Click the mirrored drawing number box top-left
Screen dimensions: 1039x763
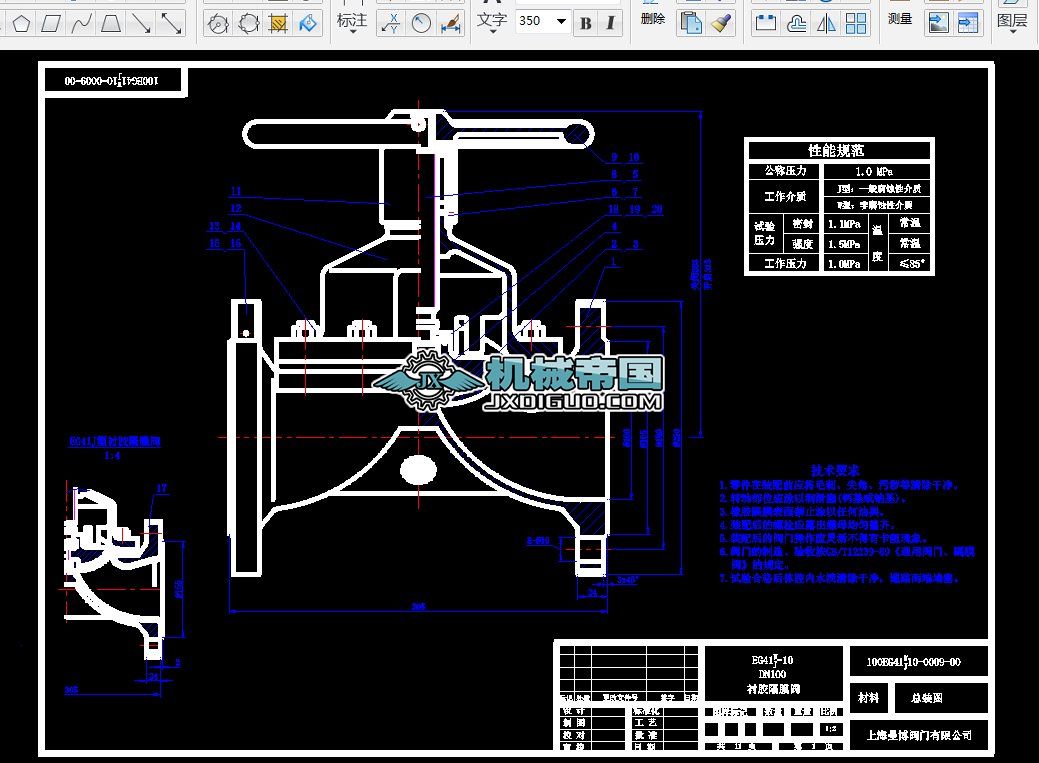[x=111, y=81]
